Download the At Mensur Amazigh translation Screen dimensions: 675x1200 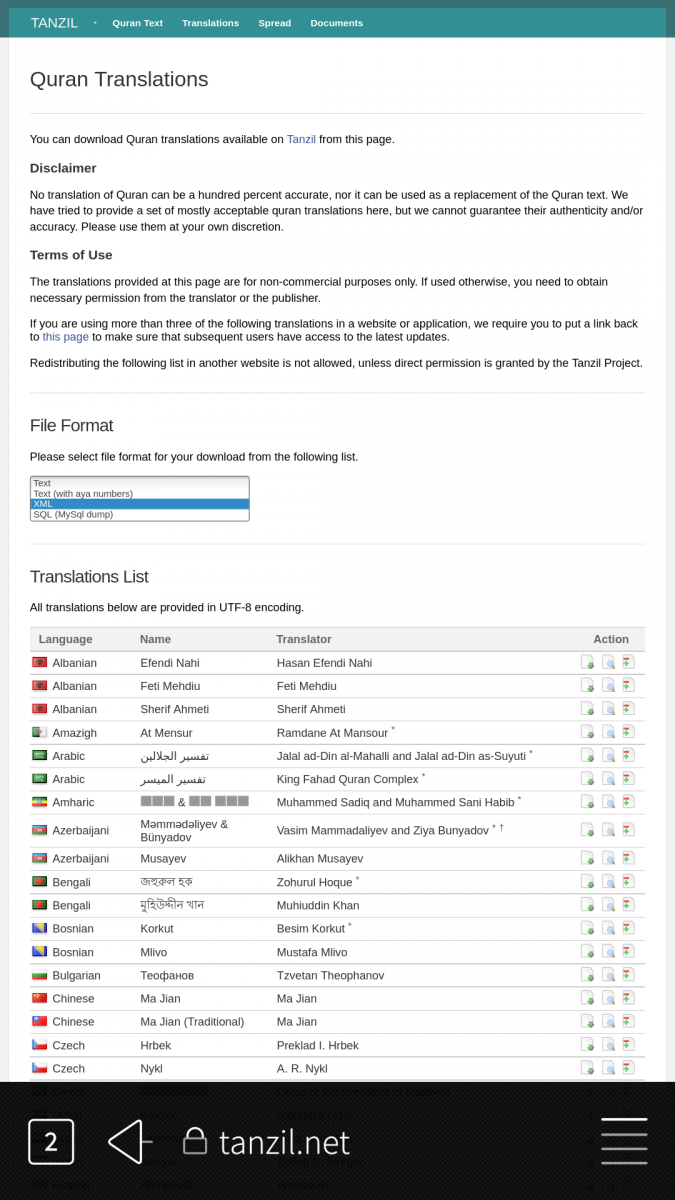click(x=587, y=732)
